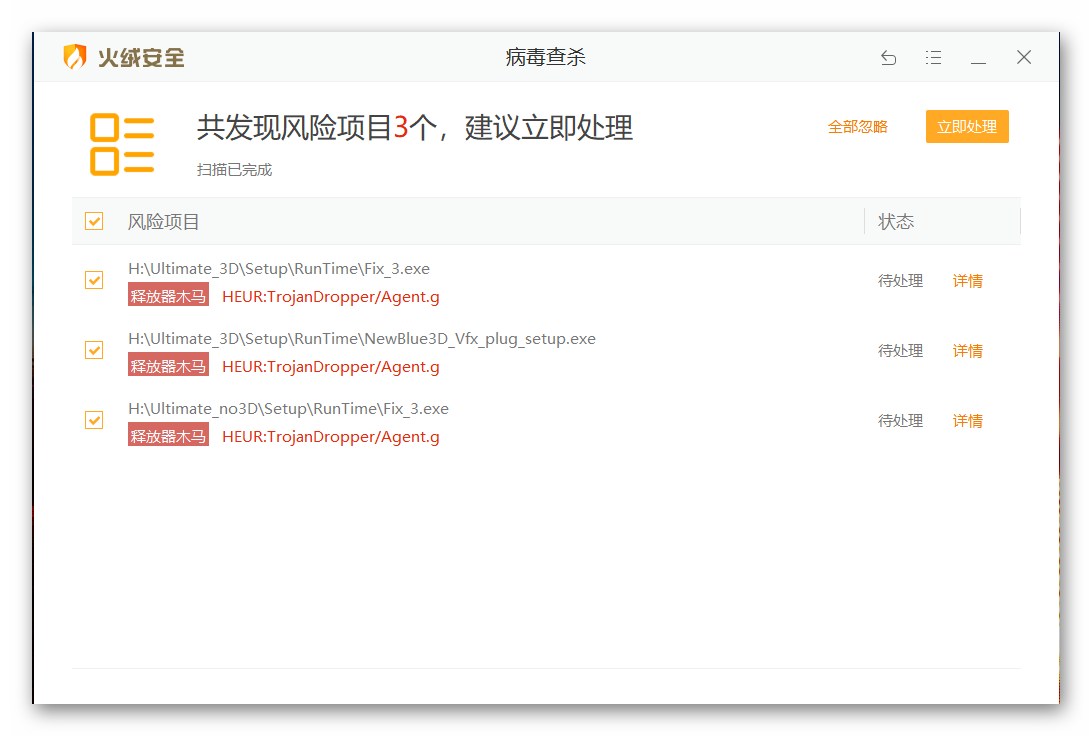Image resolution: width=1092 pixels, height=736 pixels.
Task: Click the 火绒安全 brand name
Action: [x=141, y=57]
